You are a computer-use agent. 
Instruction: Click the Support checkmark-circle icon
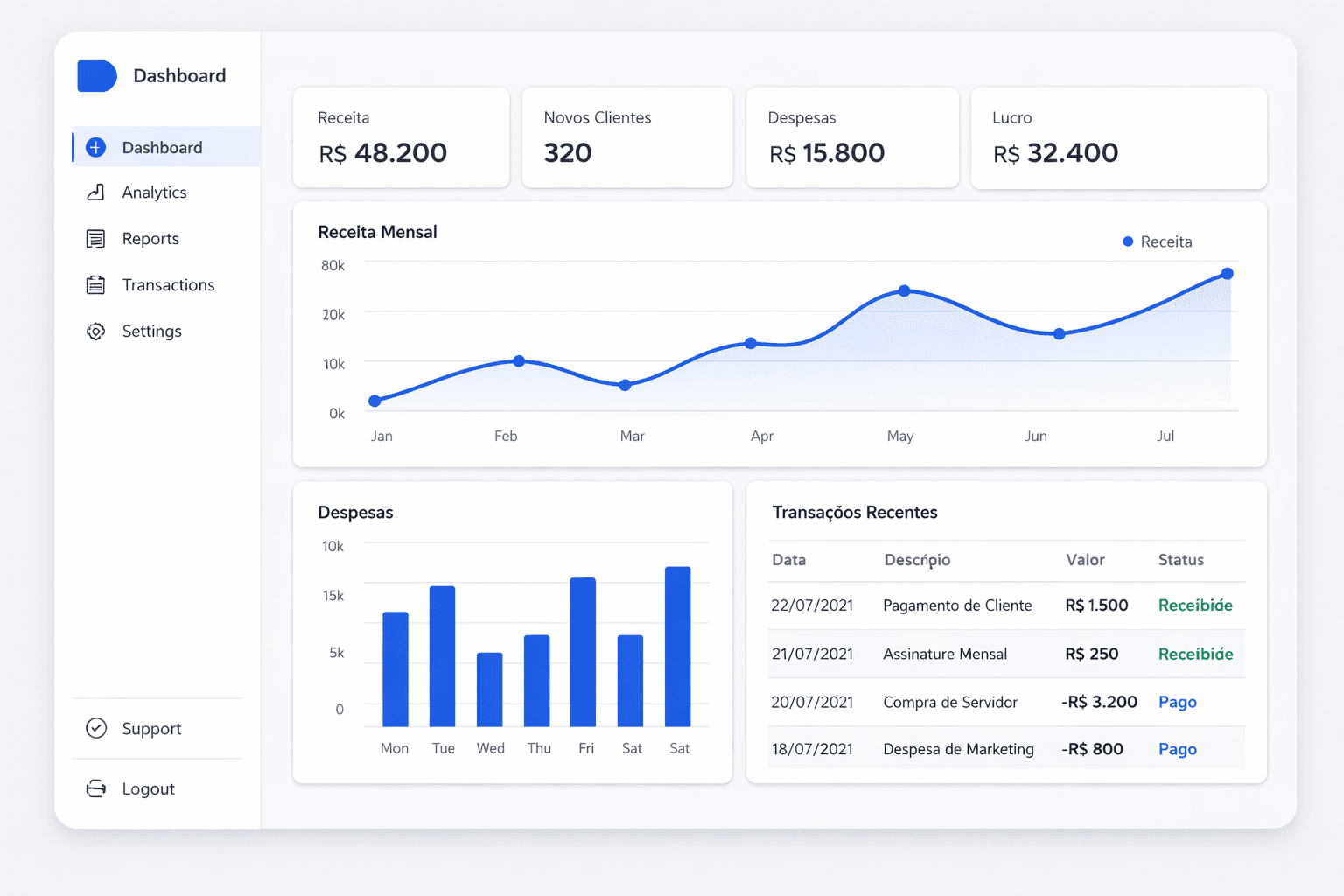point(95,728)
